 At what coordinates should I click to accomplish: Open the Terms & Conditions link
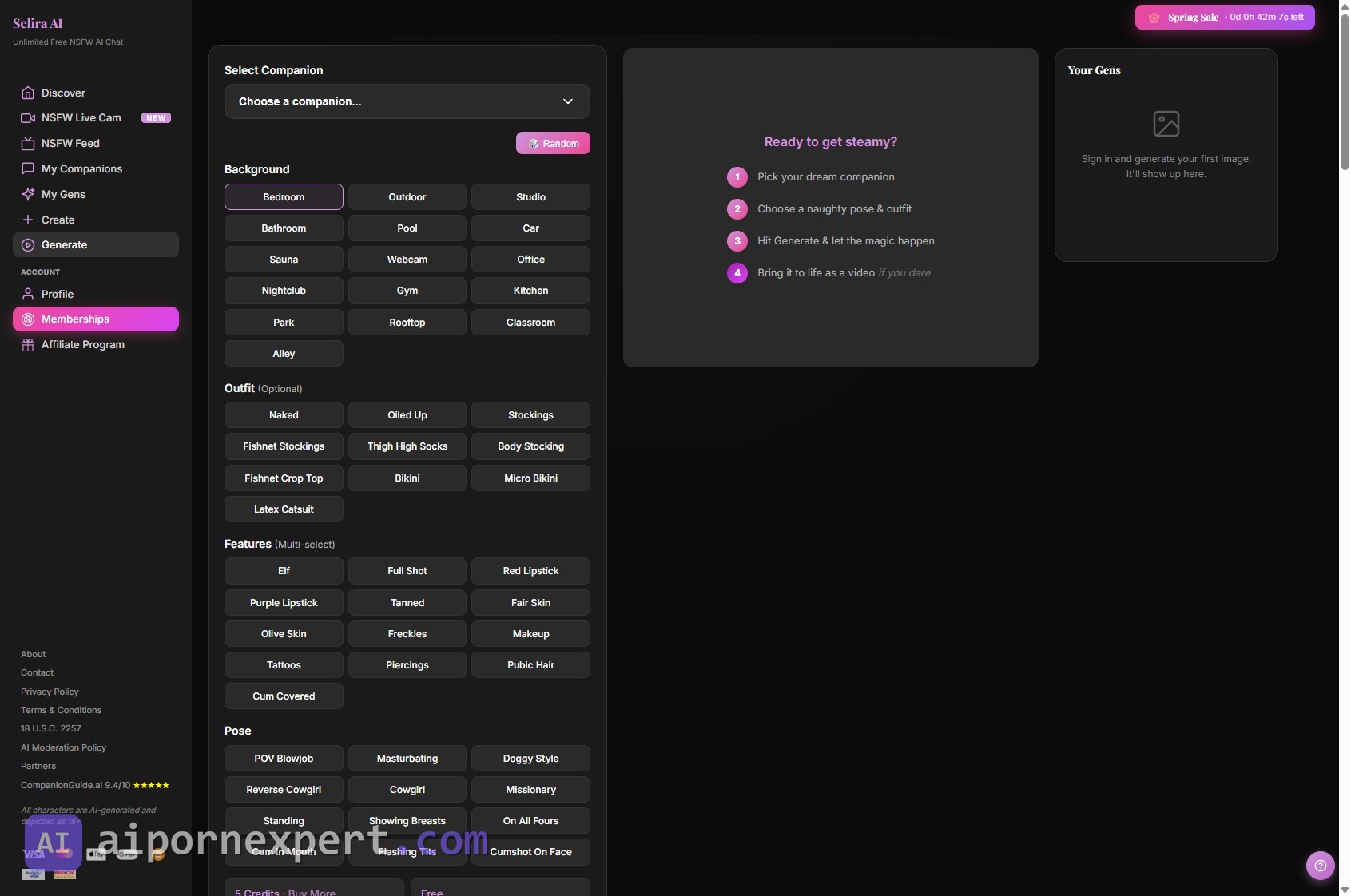(62, 710)
